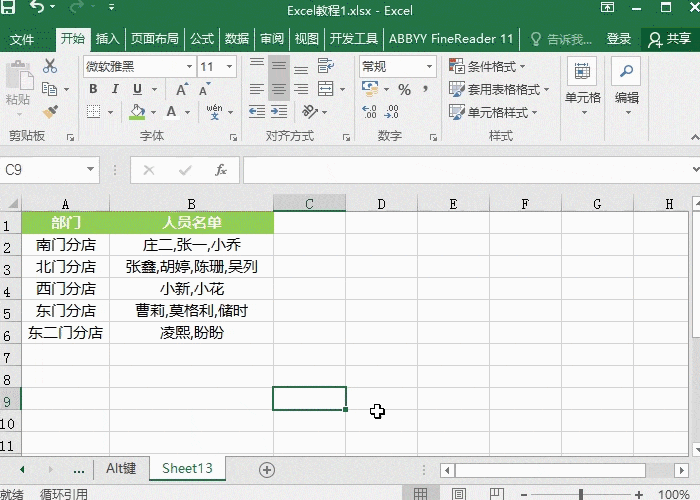700x500 pixels.
Task: Increase indent
Action: pyautogui.click(x=279, y=112)
